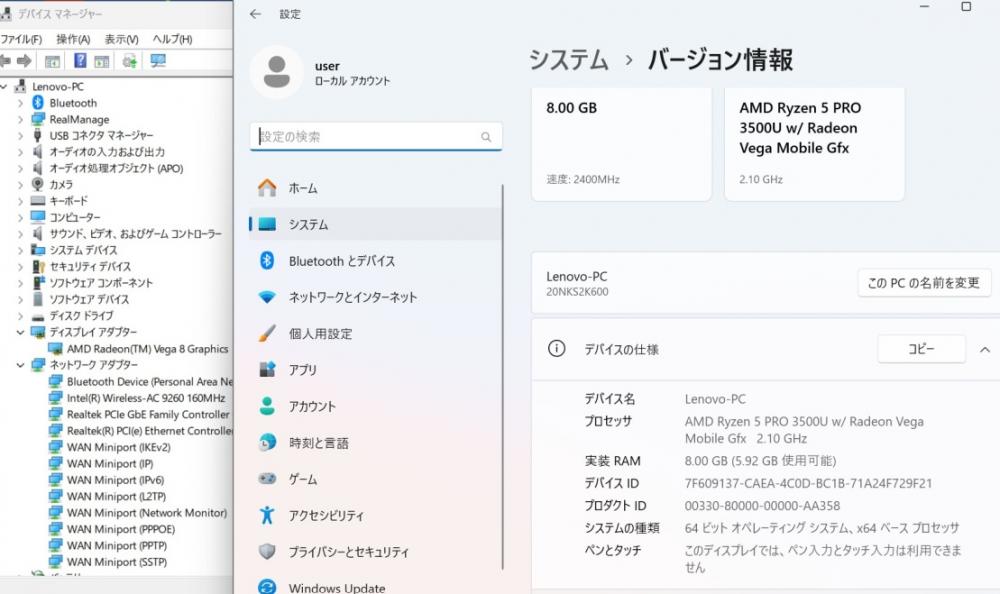The width and height of the screenshot is (1000, 594).
Task: Click the Settings sidebar scrollbar
Action: (503, 376)
